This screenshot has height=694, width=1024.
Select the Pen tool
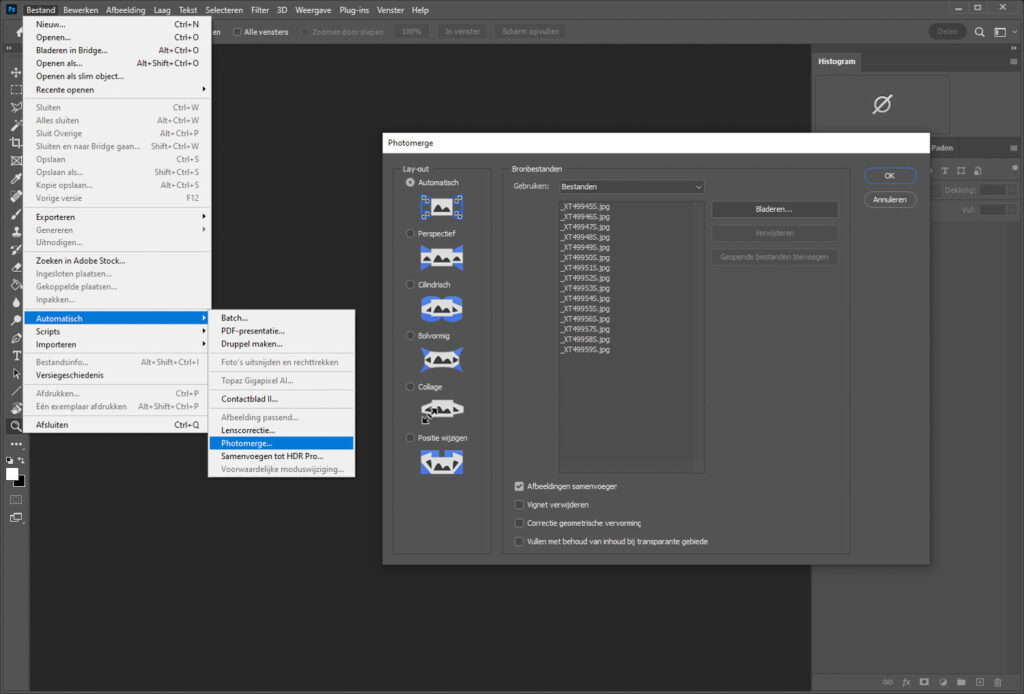pos(16,338)
